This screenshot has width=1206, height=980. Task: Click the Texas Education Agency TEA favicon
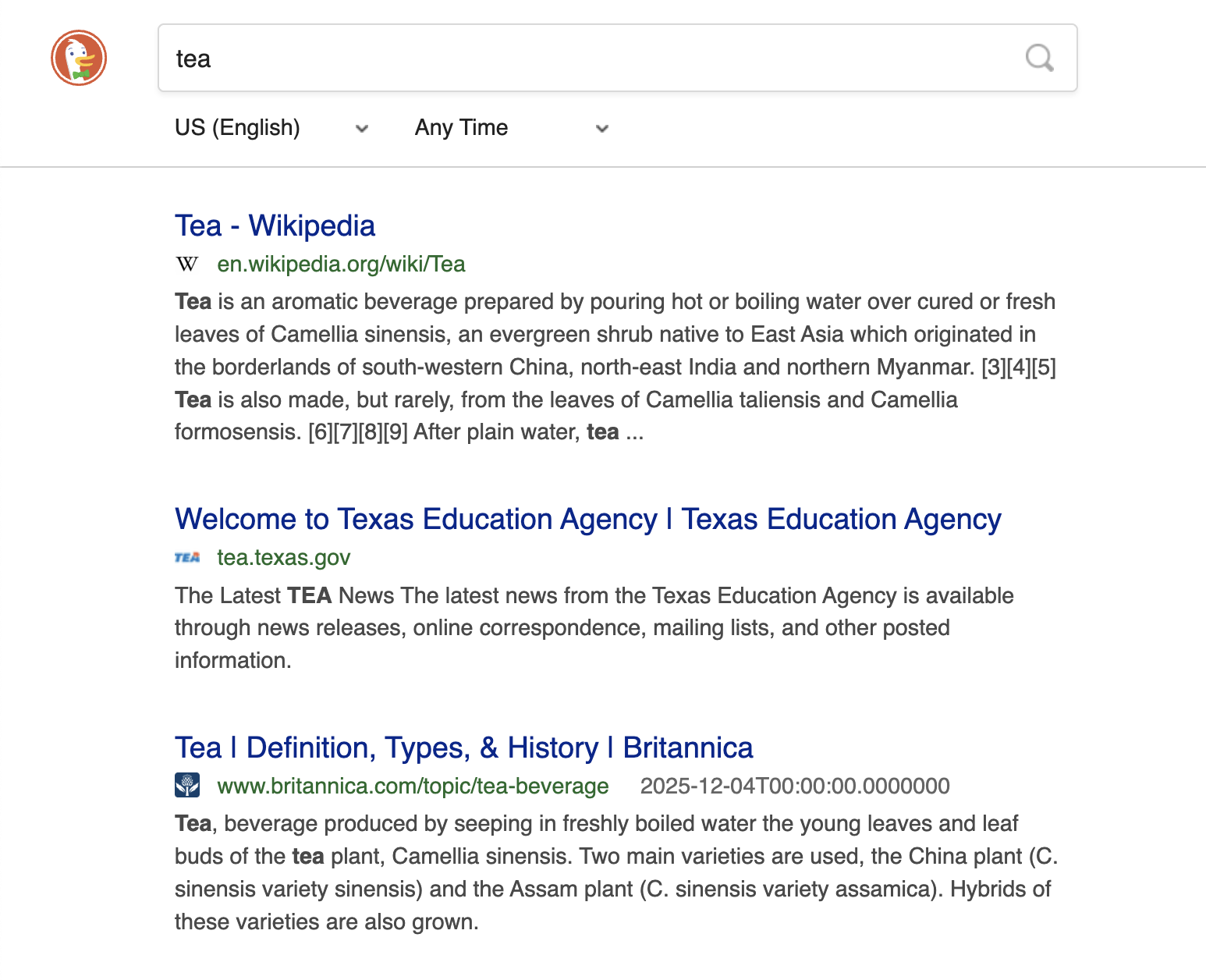pyautogui.click(x=187, y=558)
